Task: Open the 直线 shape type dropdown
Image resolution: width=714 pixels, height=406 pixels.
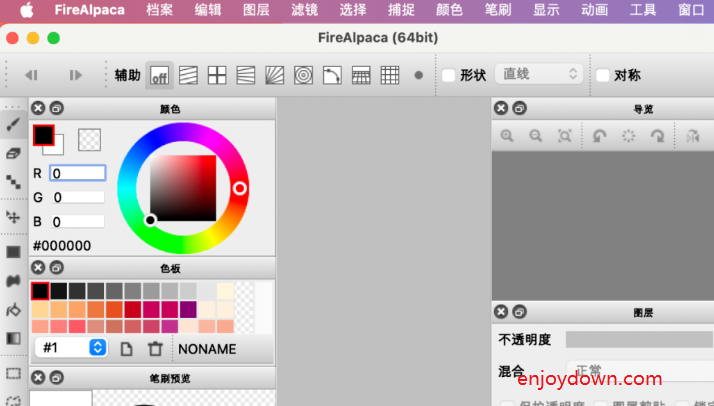Action: (x=539, y=74)
